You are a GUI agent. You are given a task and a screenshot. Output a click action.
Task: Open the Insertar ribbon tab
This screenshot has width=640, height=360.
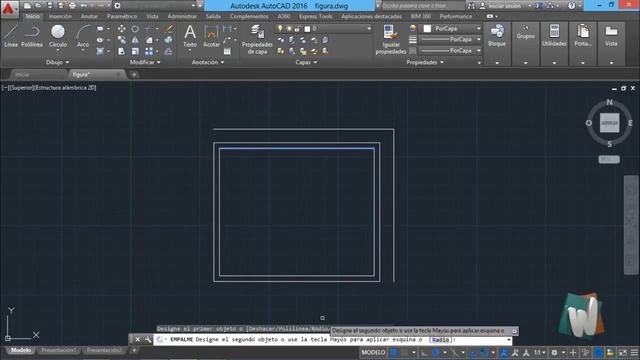coord(60,16)
